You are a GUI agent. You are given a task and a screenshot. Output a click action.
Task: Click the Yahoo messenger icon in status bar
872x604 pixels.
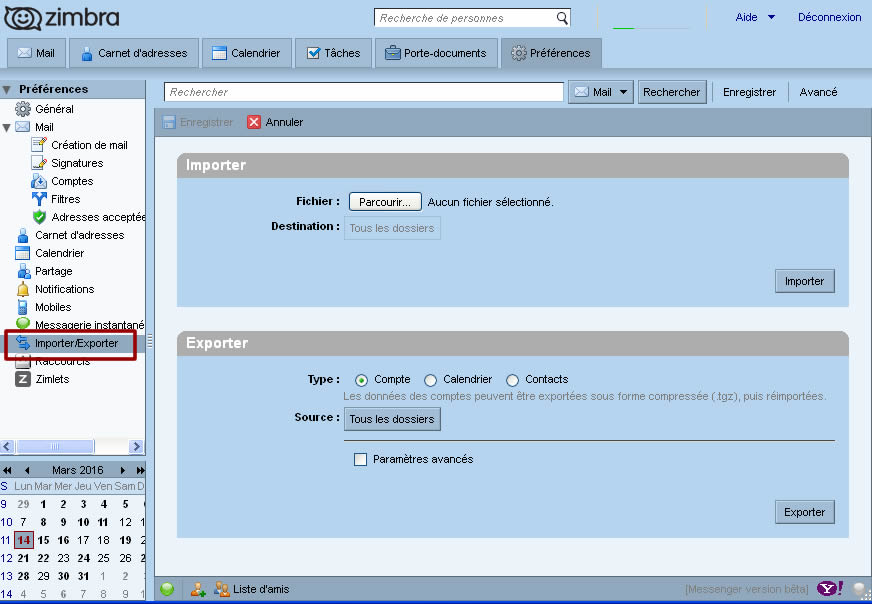[830, 589]
